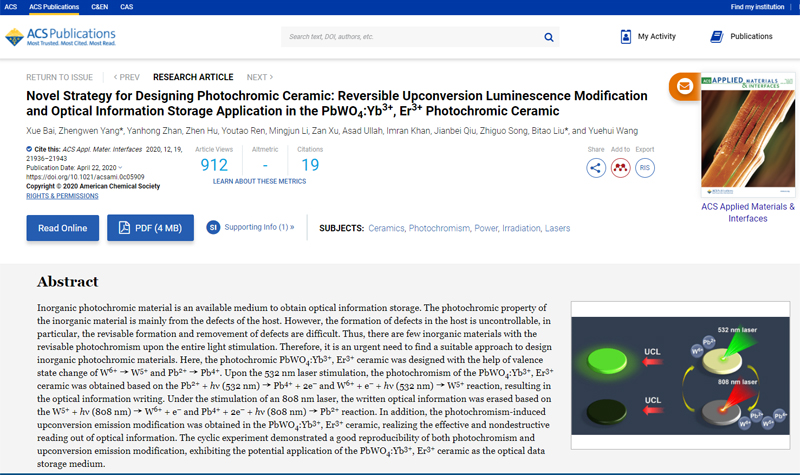Viewport: 800px width, 475px height.
Task: Switch to the CAS tab
Action: [x=127, y=7]
